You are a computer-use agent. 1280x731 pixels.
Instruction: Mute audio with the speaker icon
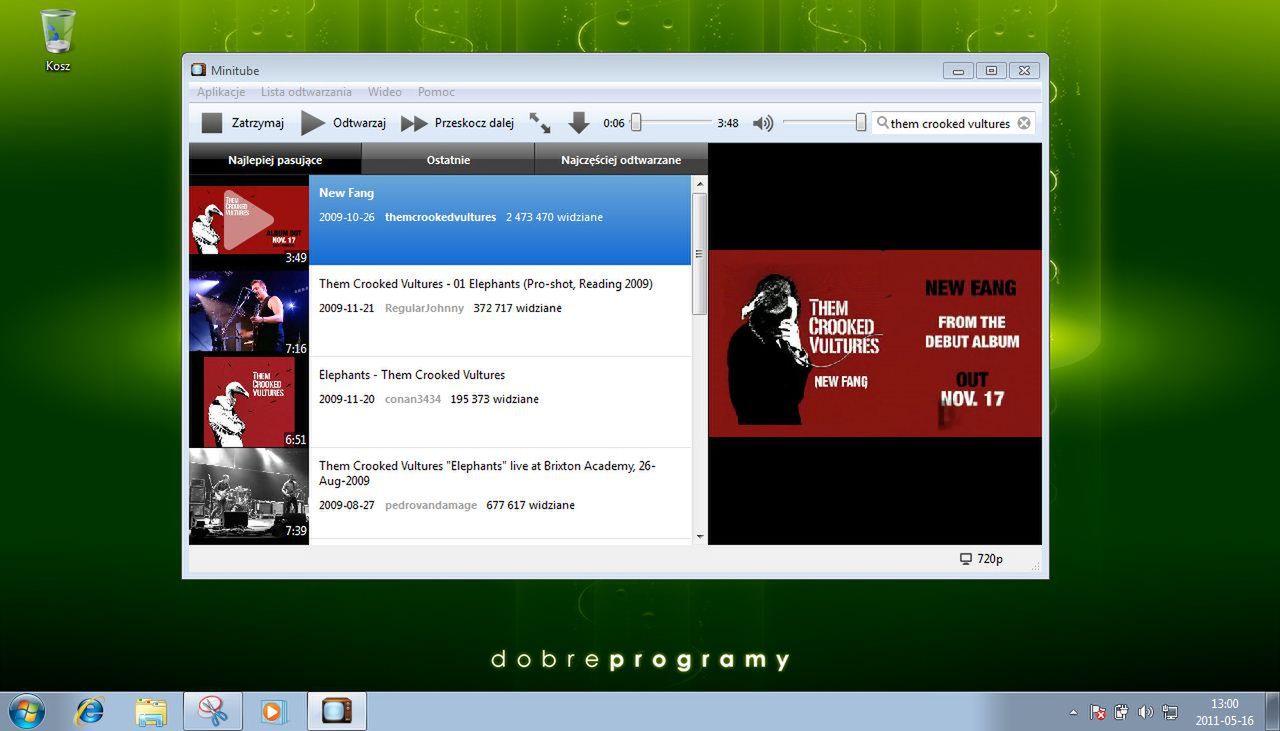pos(763,123)
